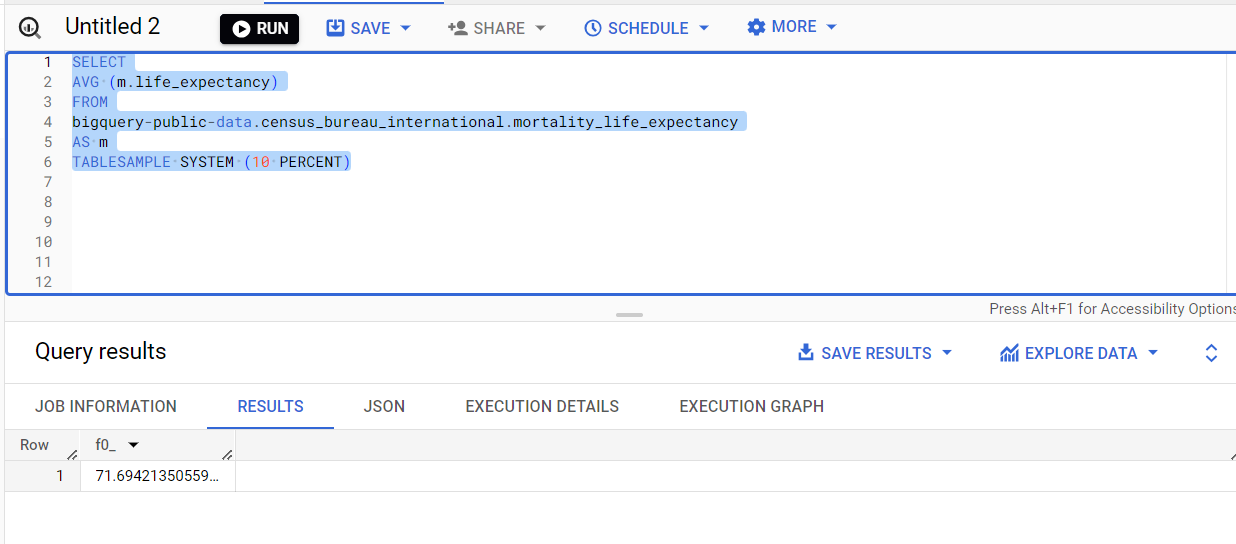Click the Row column resize handle
The image size is (1236, 544).
pos(72,455)
